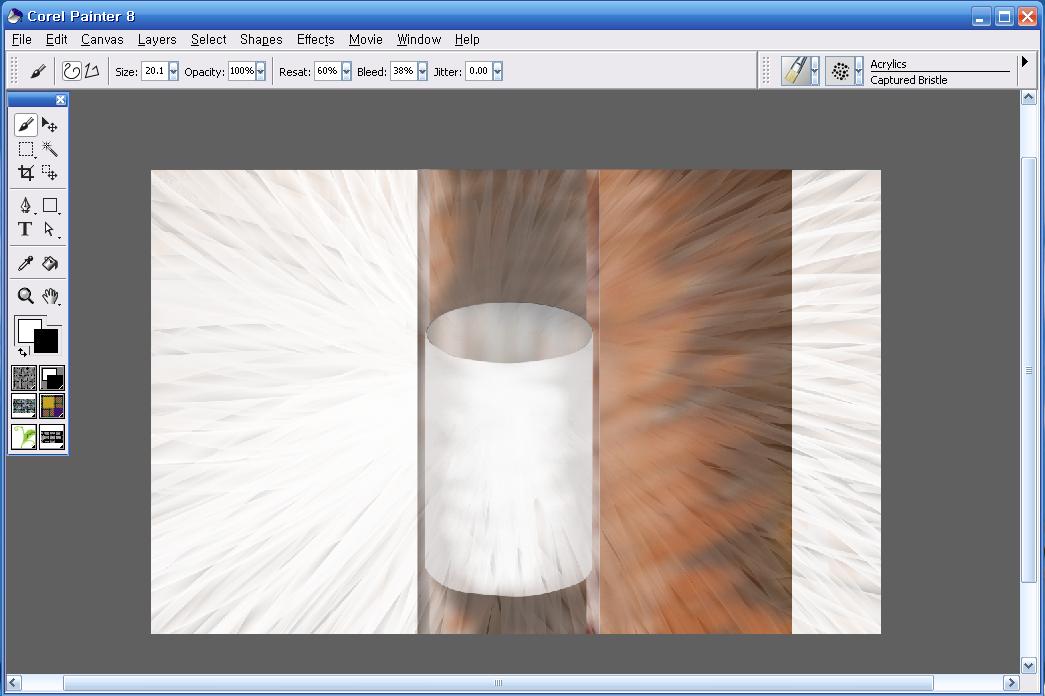Choose the Grabber hand tool
This screenshot has height=696, width=1045.
50,296
